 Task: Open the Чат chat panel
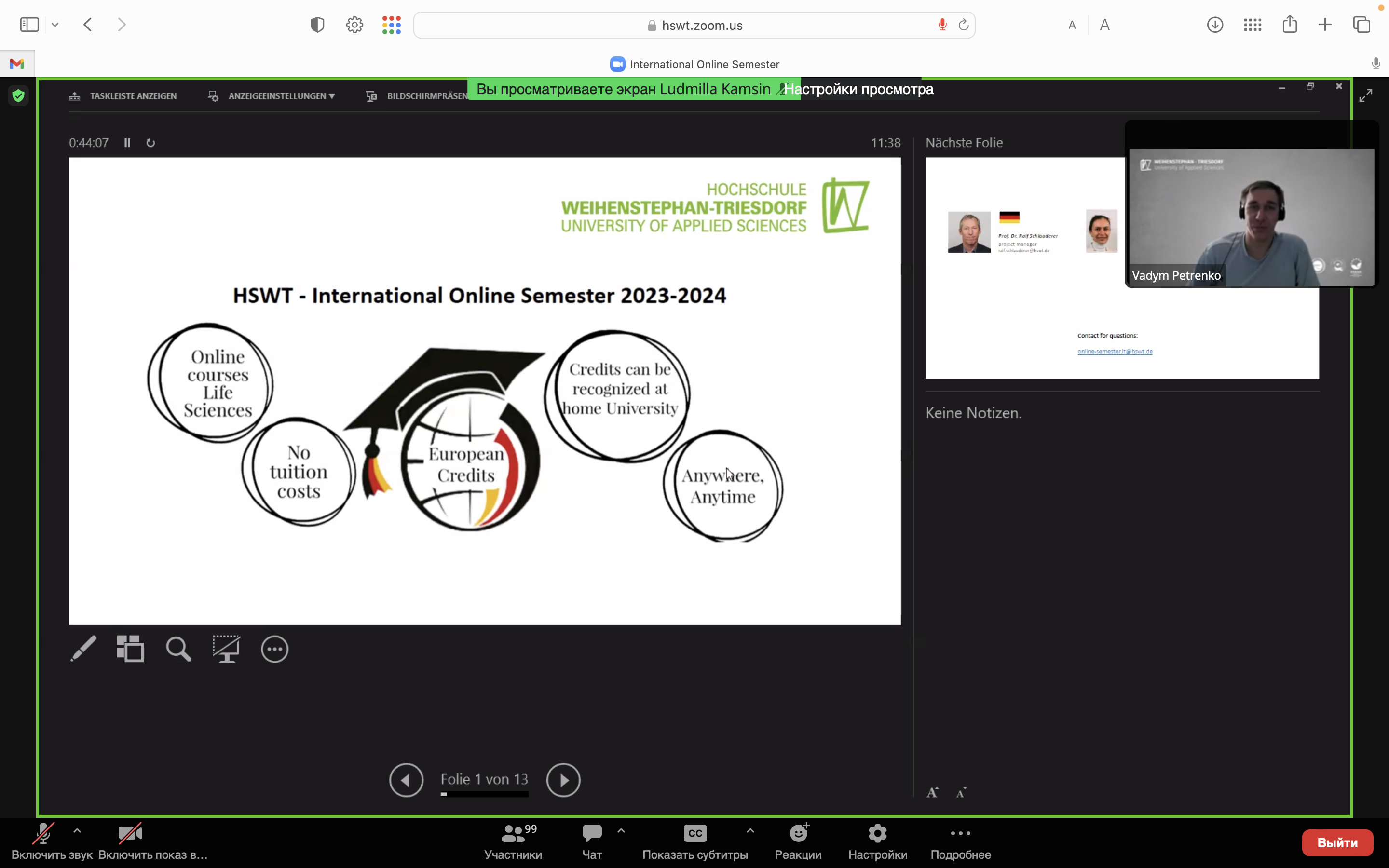592,841
